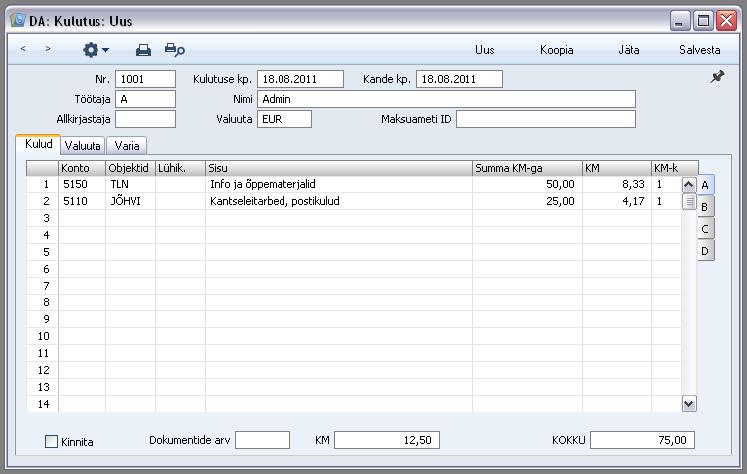
Task: Click scroll-down arrow in expense table
Action: 689,404
